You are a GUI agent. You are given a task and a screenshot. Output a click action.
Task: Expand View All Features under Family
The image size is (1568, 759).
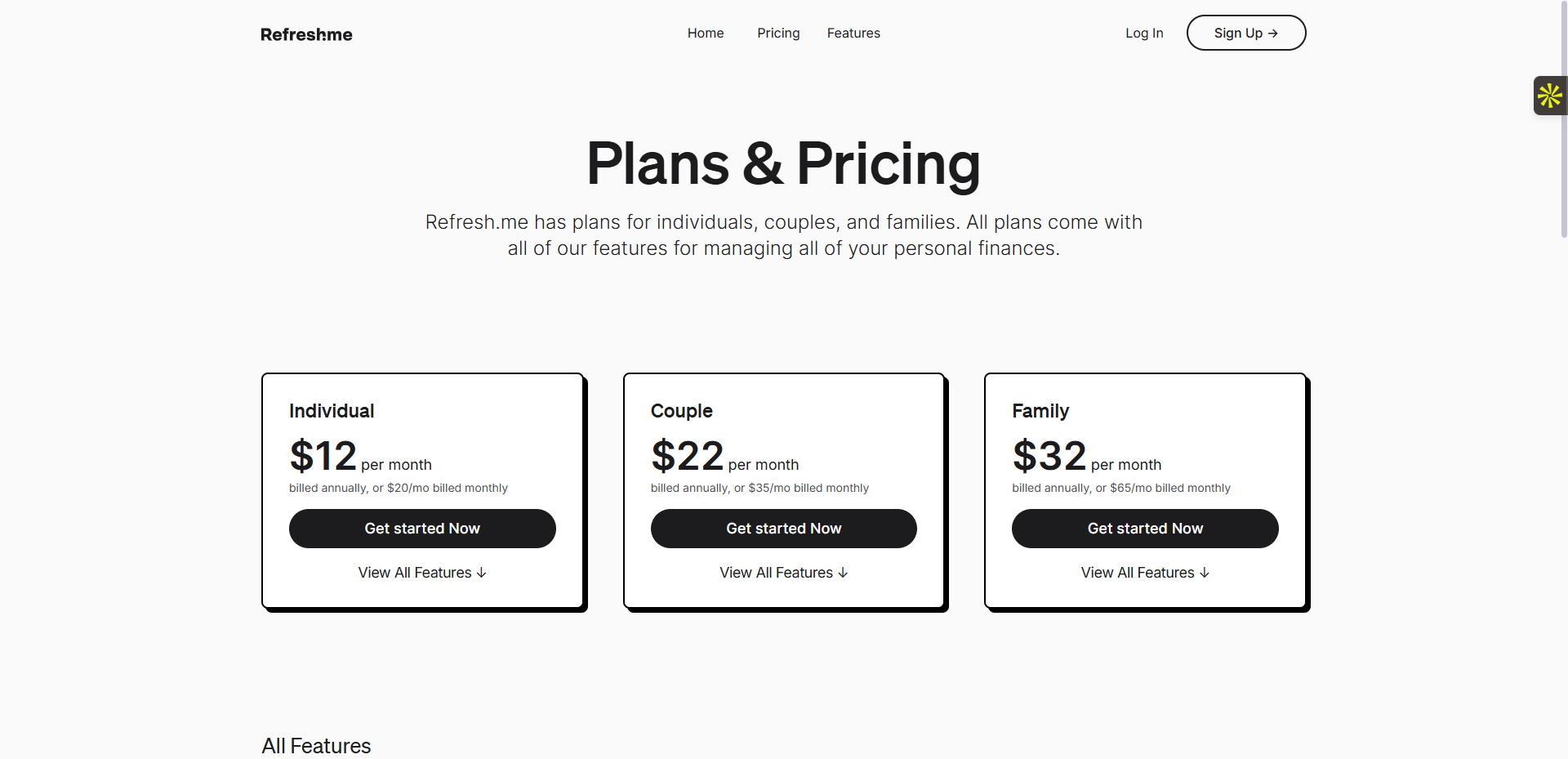pyautogui.click(x=1145, y=573)
